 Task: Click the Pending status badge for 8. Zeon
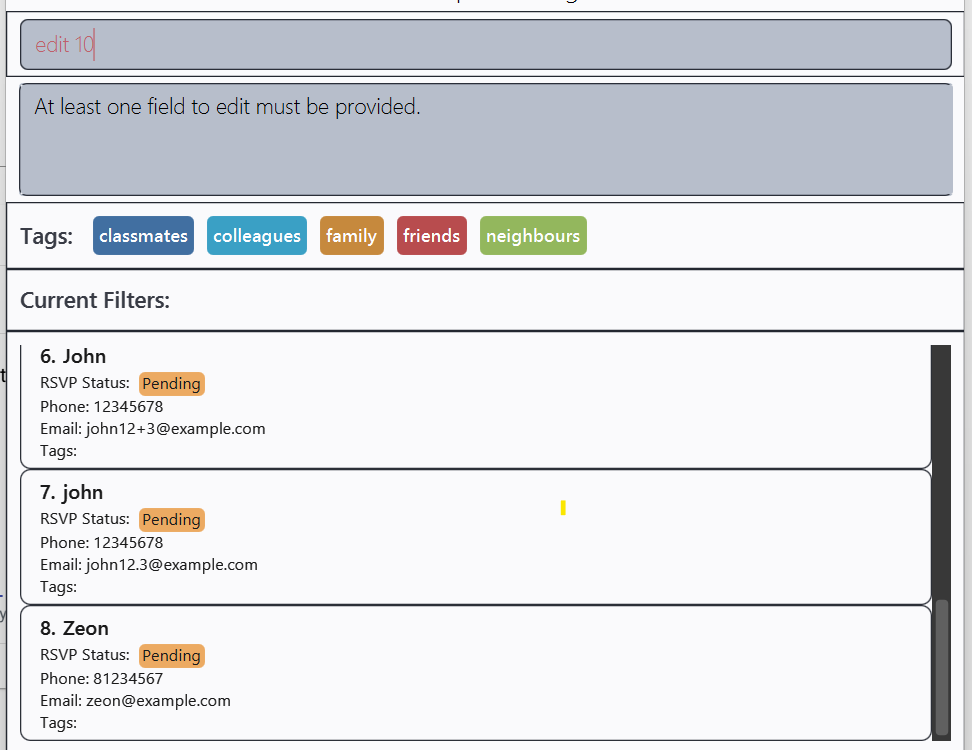click(172, 656)
